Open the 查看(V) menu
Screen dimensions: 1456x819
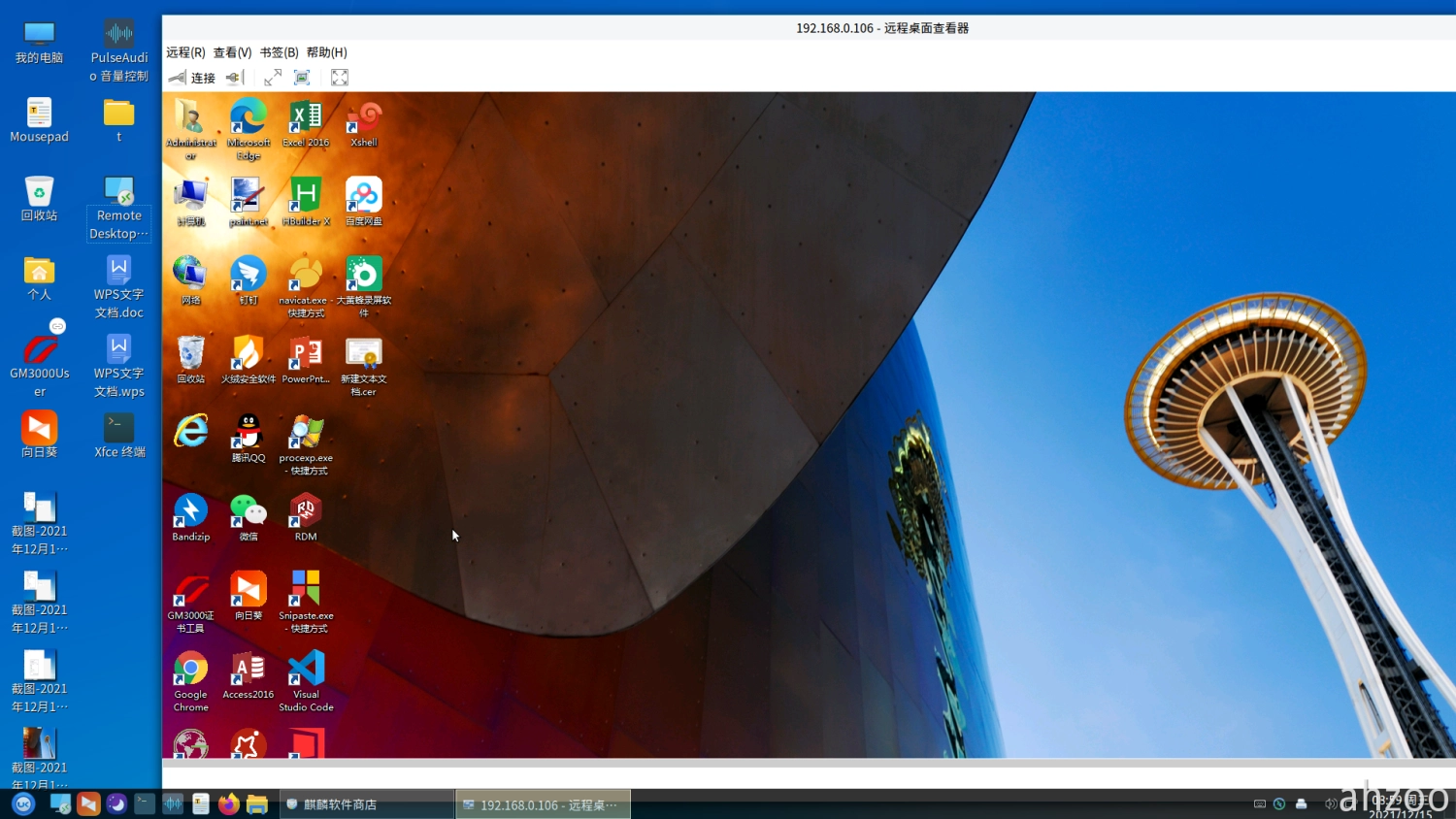click(232, 52)
